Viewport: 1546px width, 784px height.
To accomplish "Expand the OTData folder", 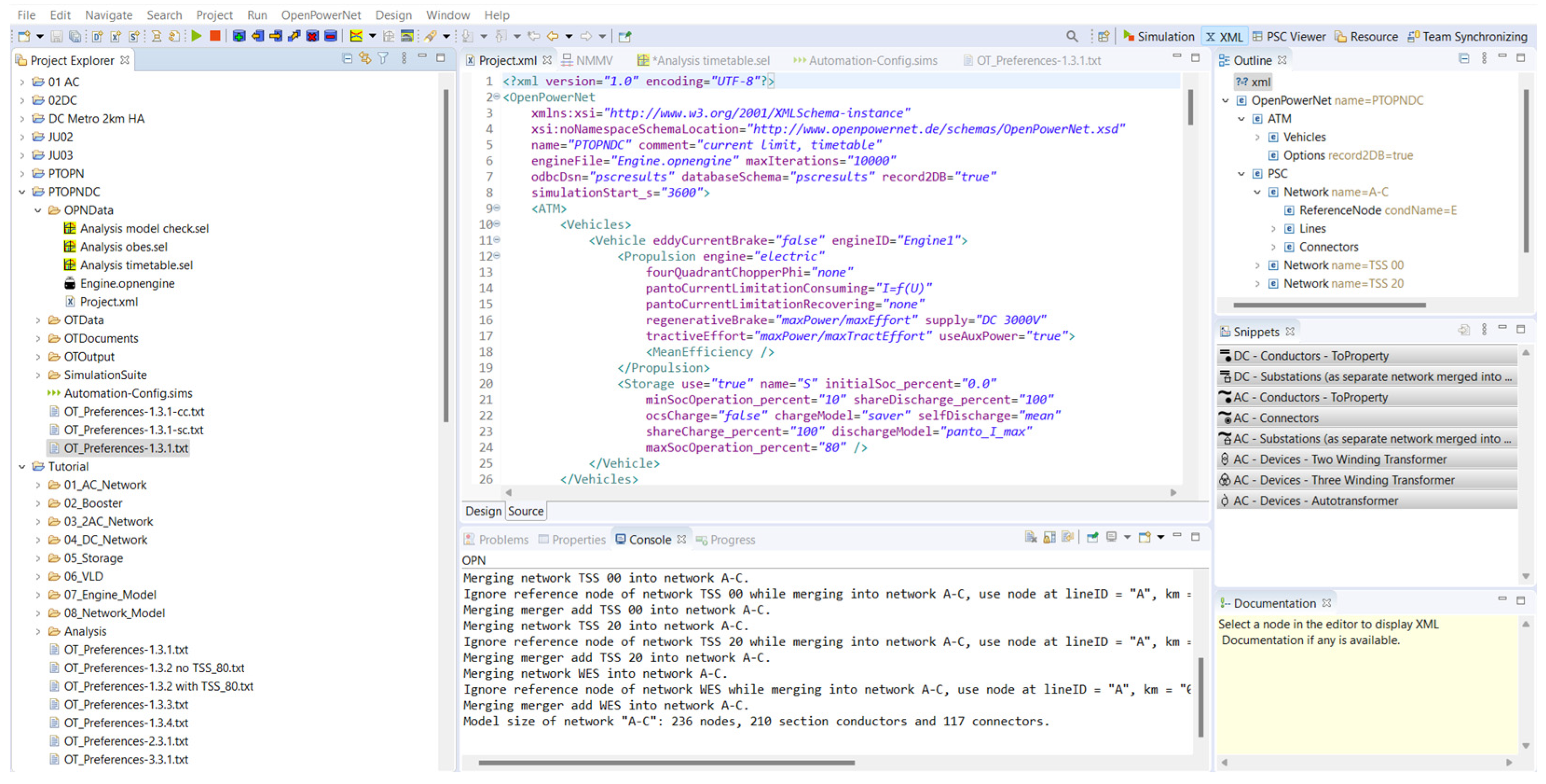I will coord(38,320).
